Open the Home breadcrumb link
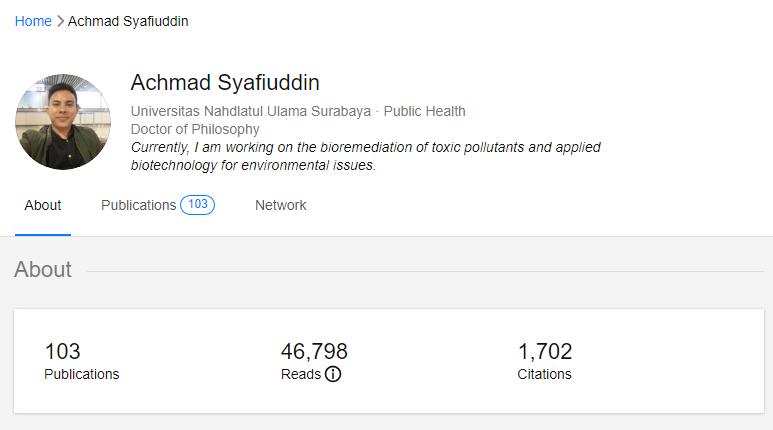 (x=33, y=21)
